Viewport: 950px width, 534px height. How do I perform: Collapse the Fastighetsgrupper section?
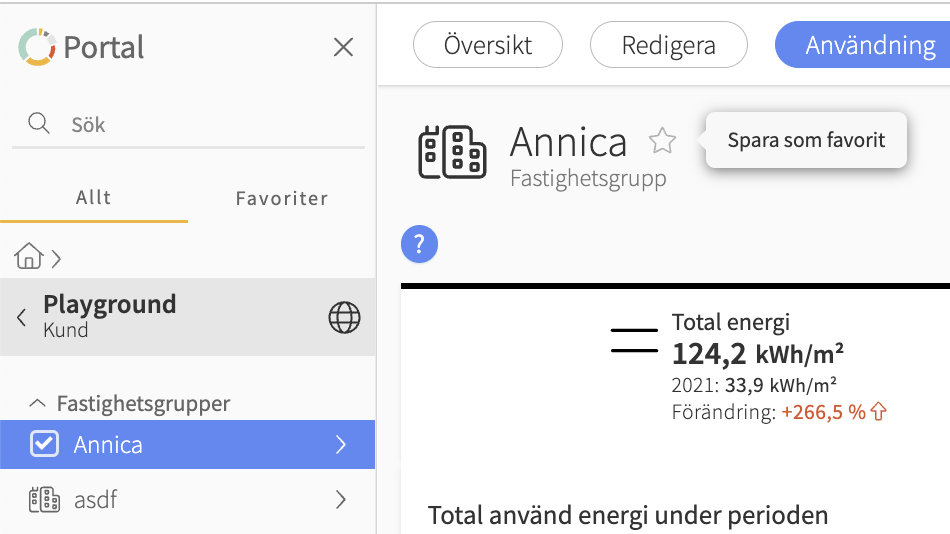tap(38, 403)
